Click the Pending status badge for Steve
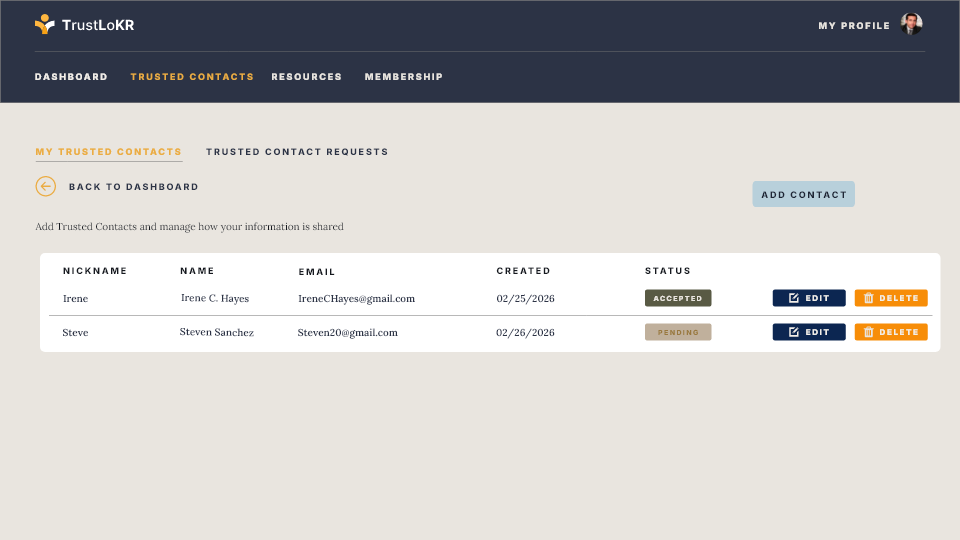The image size is (960, 540). pos(678,332)
